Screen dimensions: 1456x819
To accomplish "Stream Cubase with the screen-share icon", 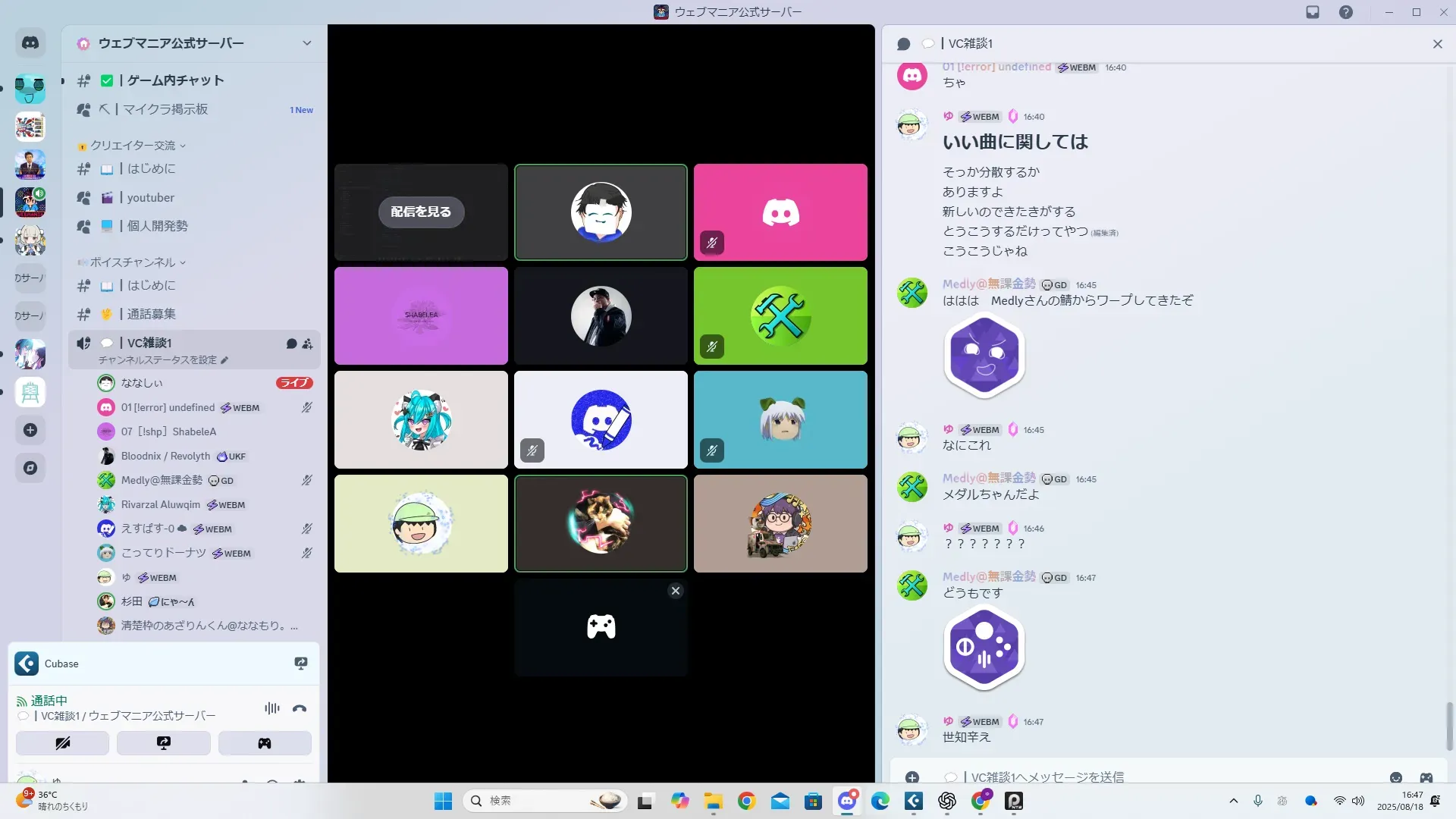I will point(301,664).
